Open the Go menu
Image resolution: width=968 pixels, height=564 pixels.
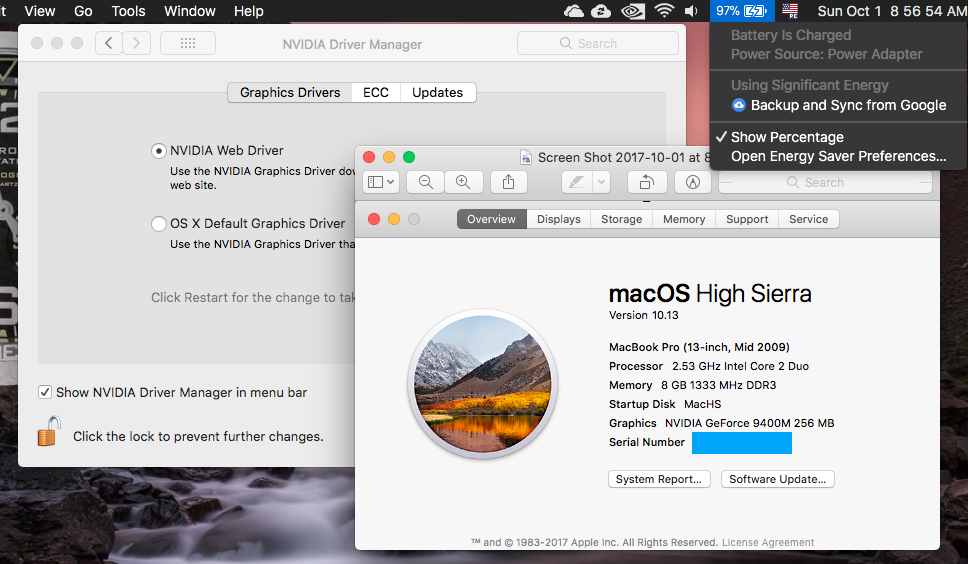83,11
